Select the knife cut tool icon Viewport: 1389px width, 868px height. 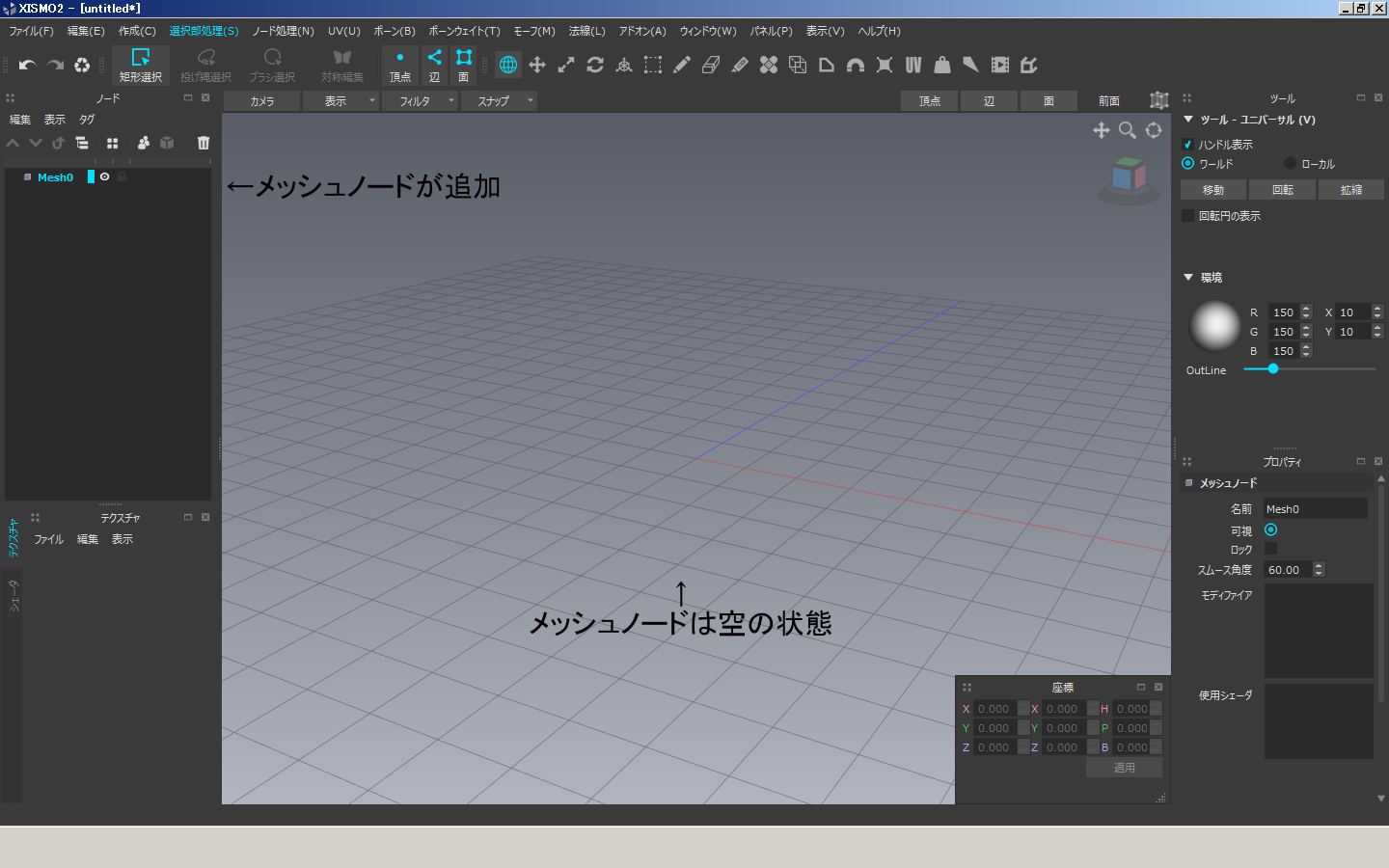click(x=740, y=65)
